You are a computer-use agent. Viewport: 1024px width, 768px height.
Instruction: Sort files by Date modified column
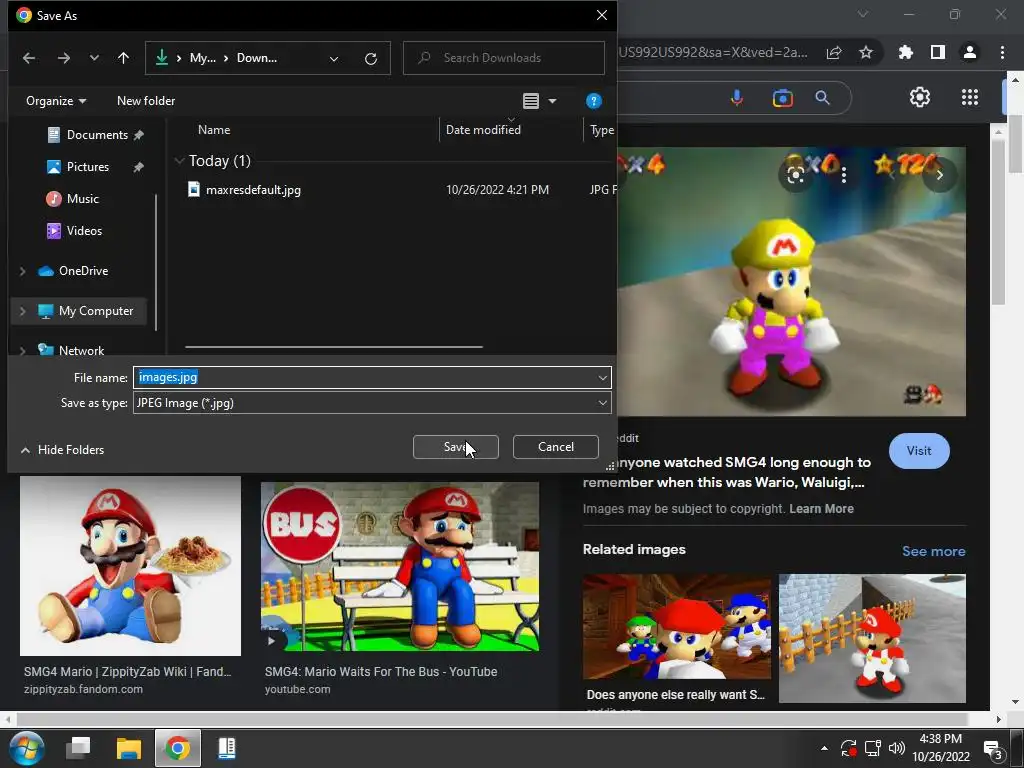pos(483,130)
